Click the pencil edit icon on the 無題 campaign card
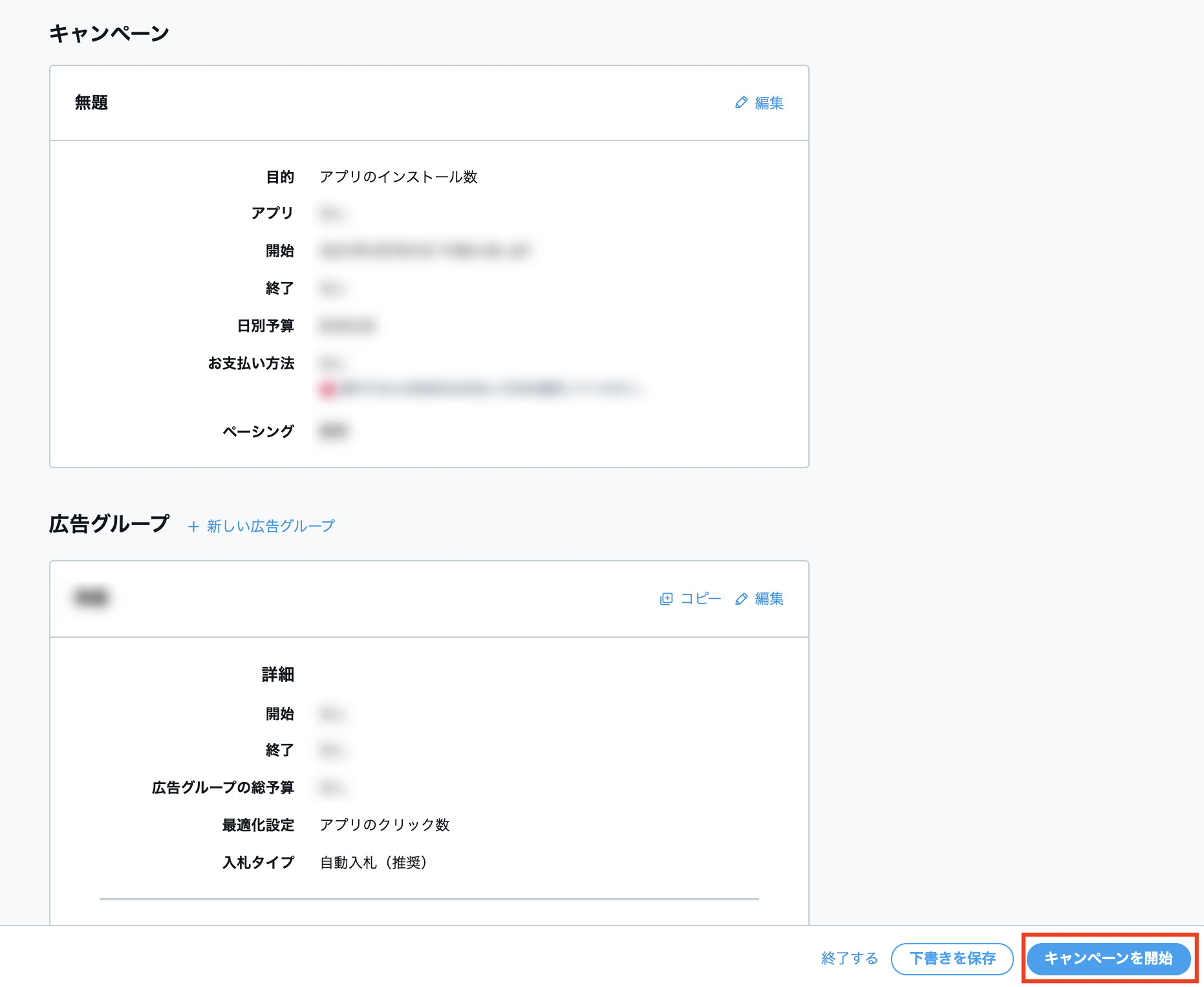The width and height of the screenshot is (1204, 987). click(742, 102)
